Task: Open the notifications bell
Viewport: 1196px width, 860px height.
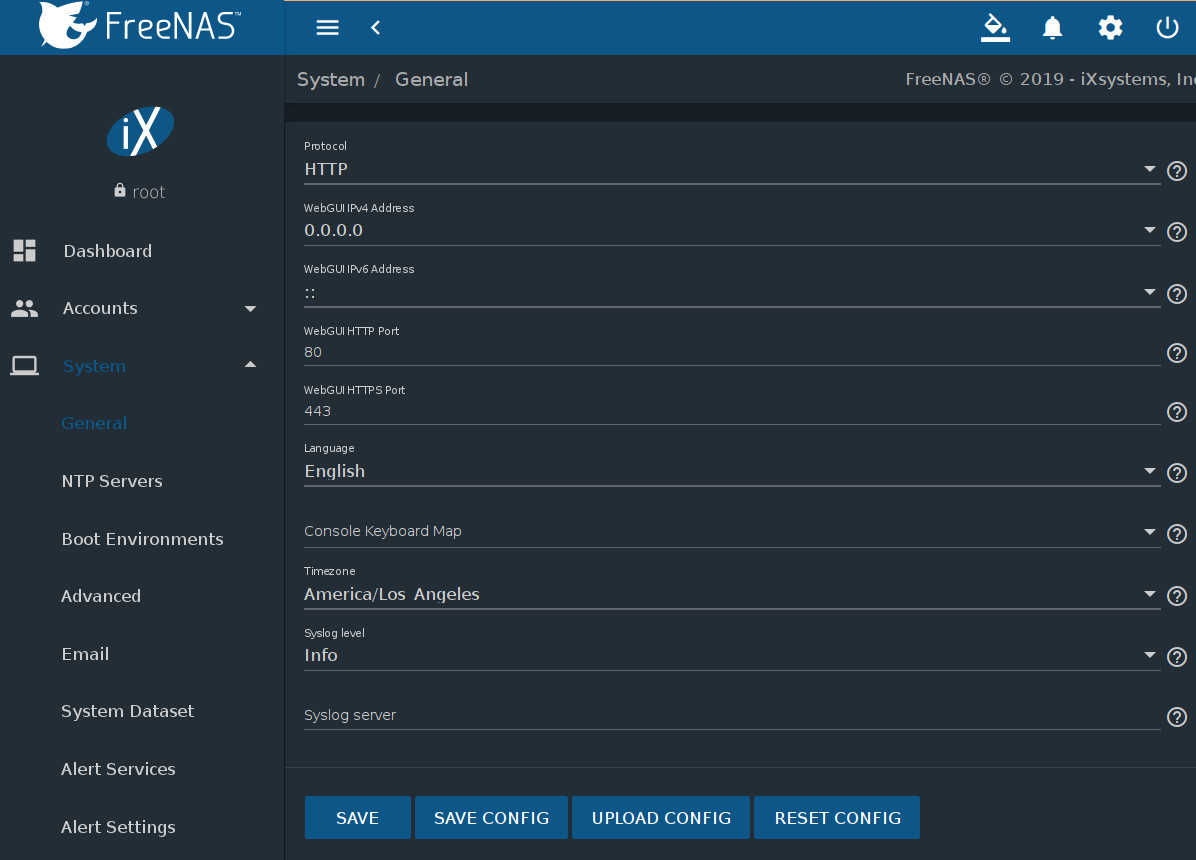Action: (x=1052, y=28)
